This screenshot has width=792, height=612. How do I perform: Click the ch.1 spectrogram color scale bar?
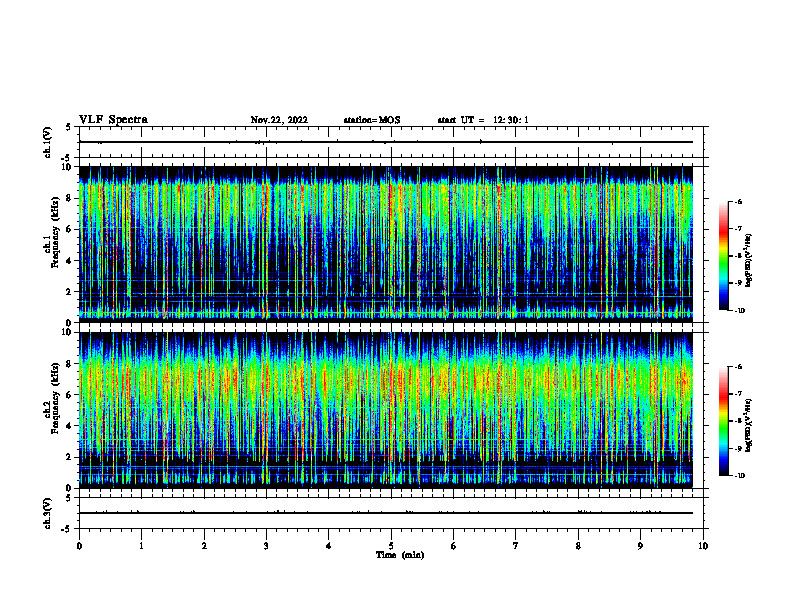[x=723, y=256]
